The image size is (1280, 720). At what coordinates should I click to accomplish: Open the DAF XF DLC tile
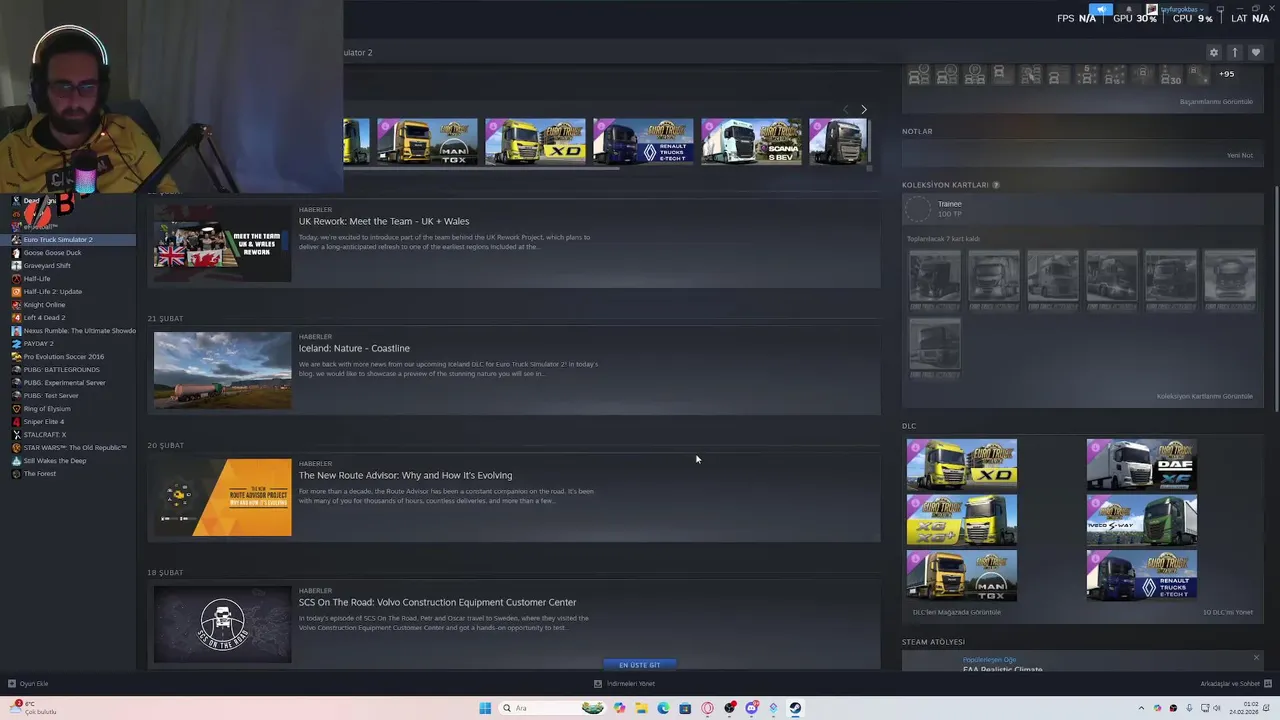point(1142,464)
